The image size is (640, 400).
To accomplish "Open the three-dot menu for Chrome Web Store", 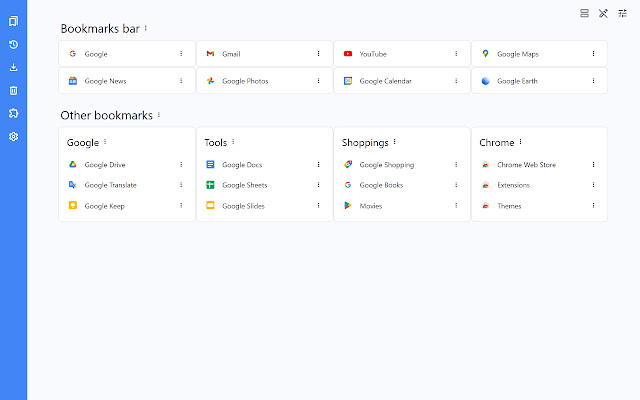I will (x=593, y=164).
